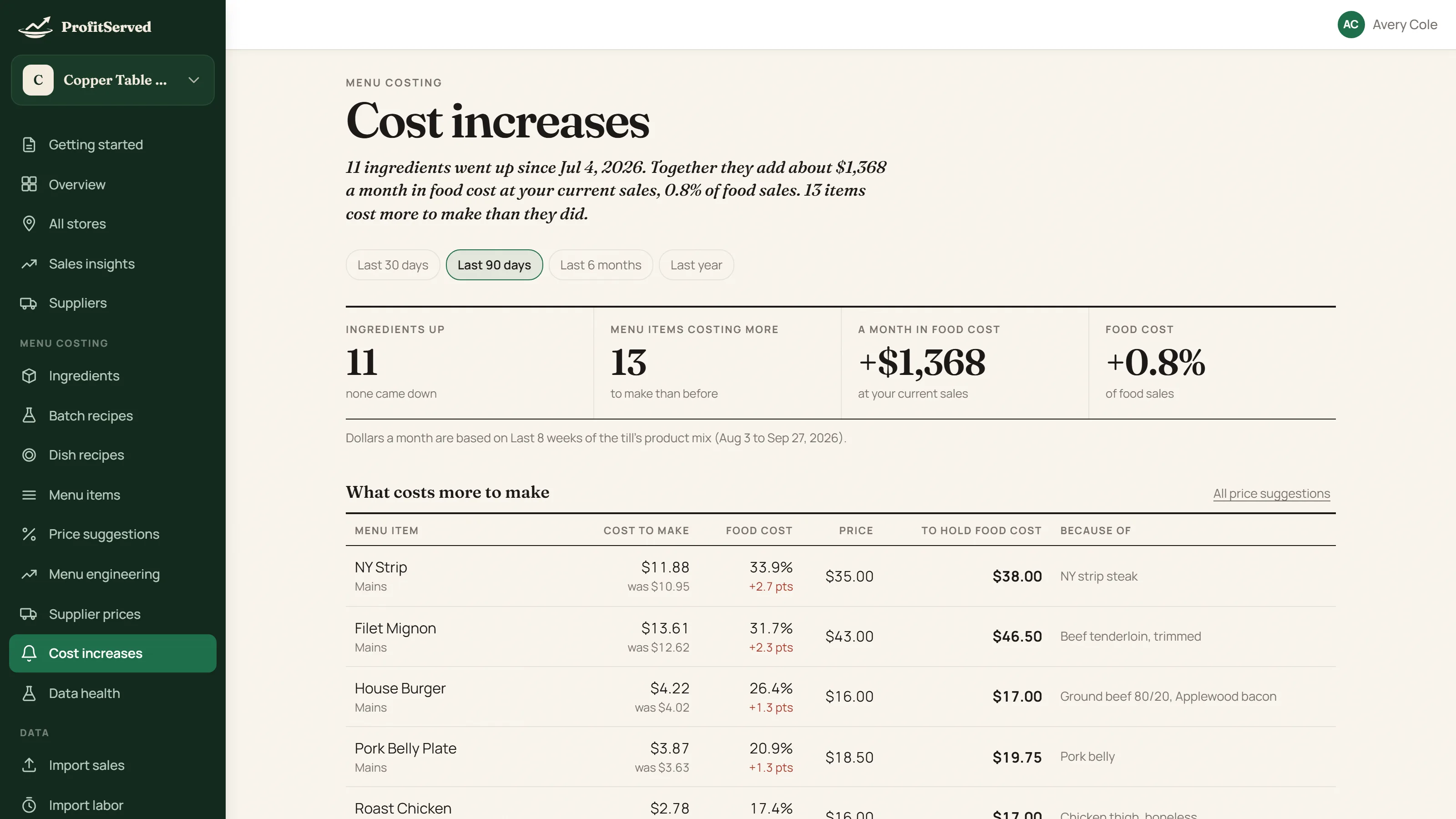Screen dimensions: 1456x819
Task: Click the Ingredients box icon
Action: click(29, 376)
